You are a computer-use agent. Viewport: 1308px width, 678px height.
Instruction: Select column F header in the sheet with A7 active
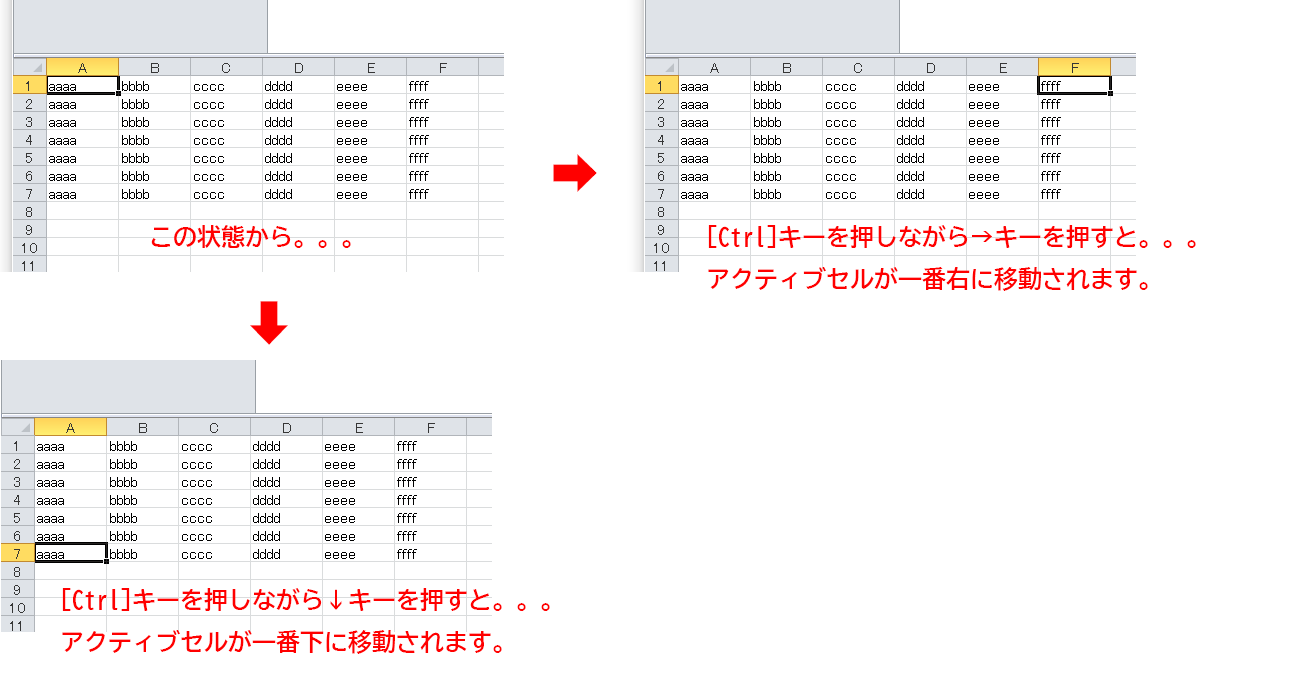[x=430, y=427]
